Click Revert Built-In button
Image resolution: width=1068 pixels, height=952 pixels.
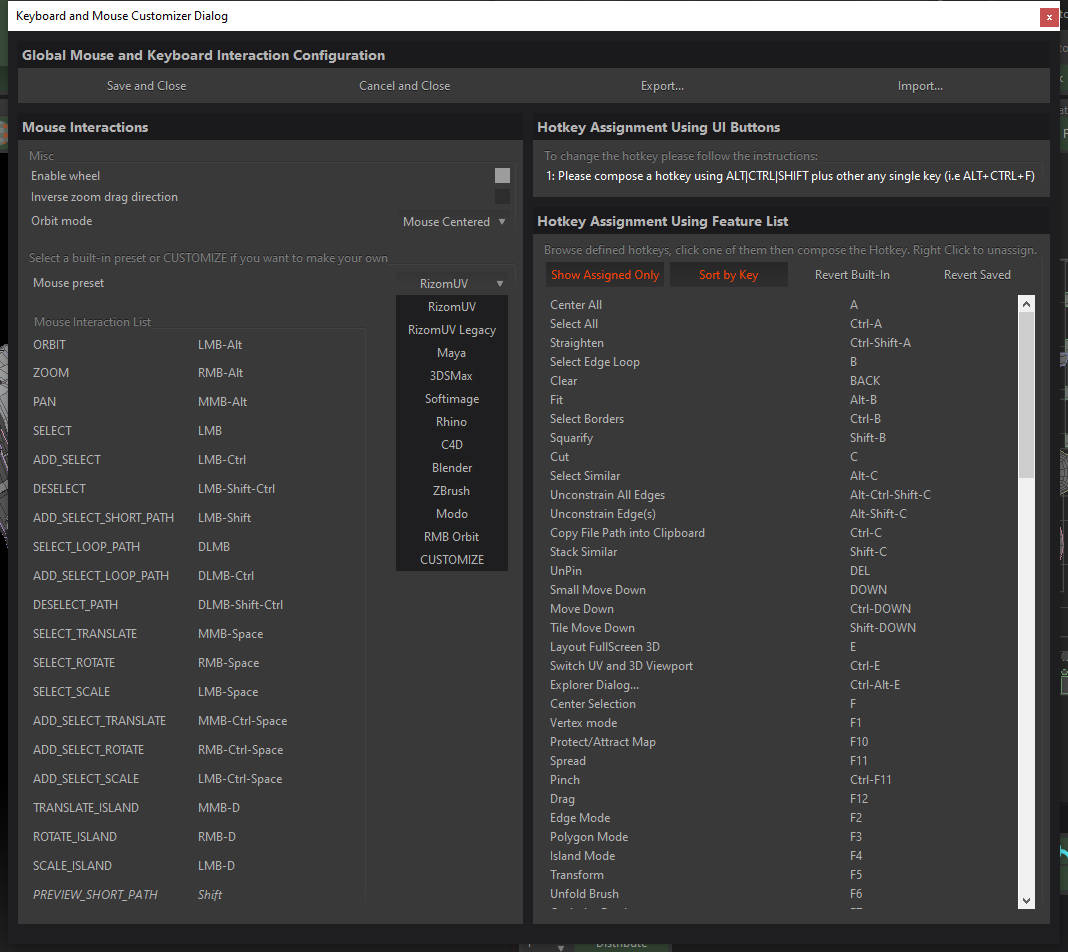coord(852,275)
